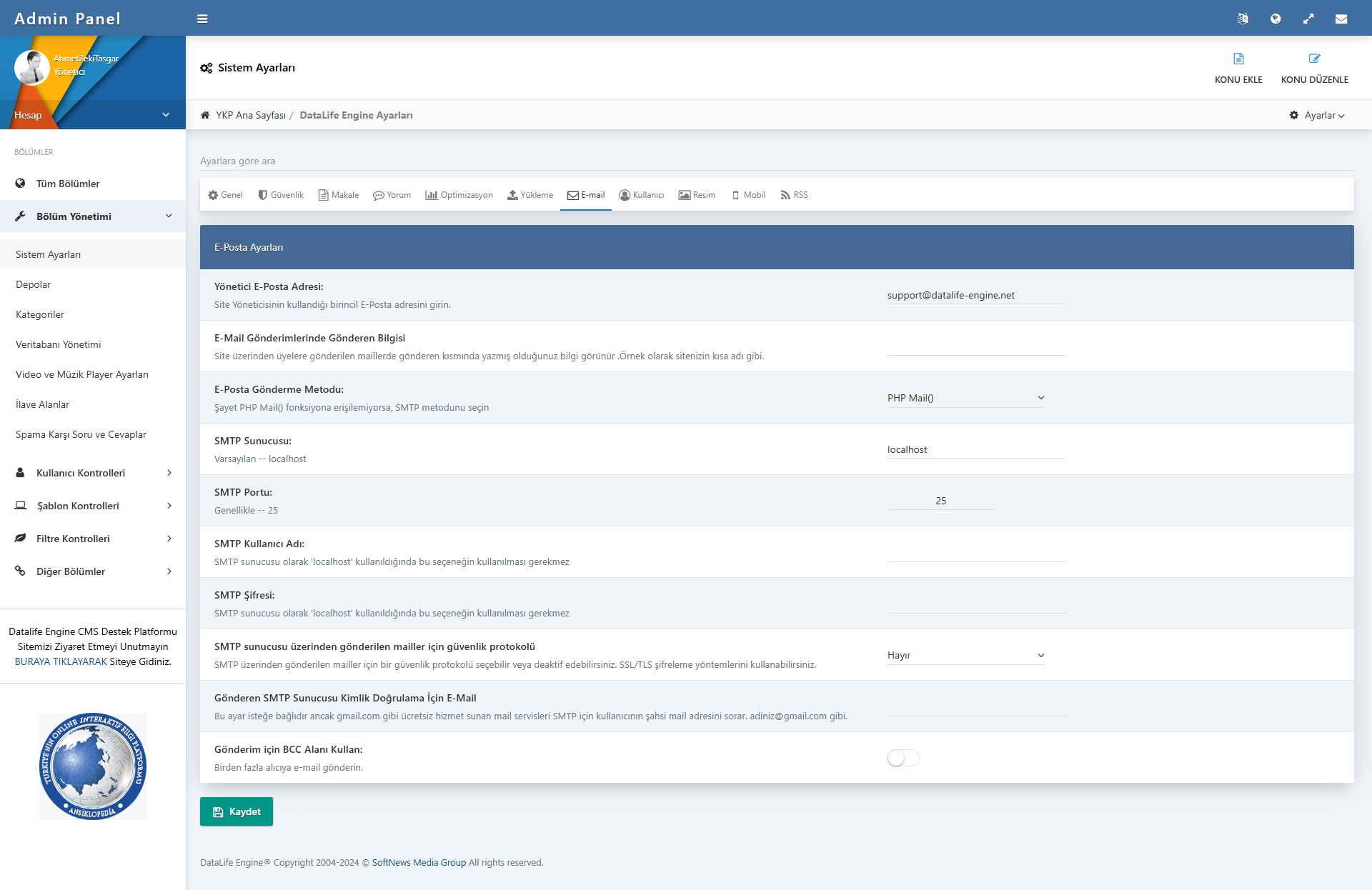The image size is (1372, 890).
Task: Open Veritabanı Yönetimi in the sidebar
Action: tap(59, 344)
